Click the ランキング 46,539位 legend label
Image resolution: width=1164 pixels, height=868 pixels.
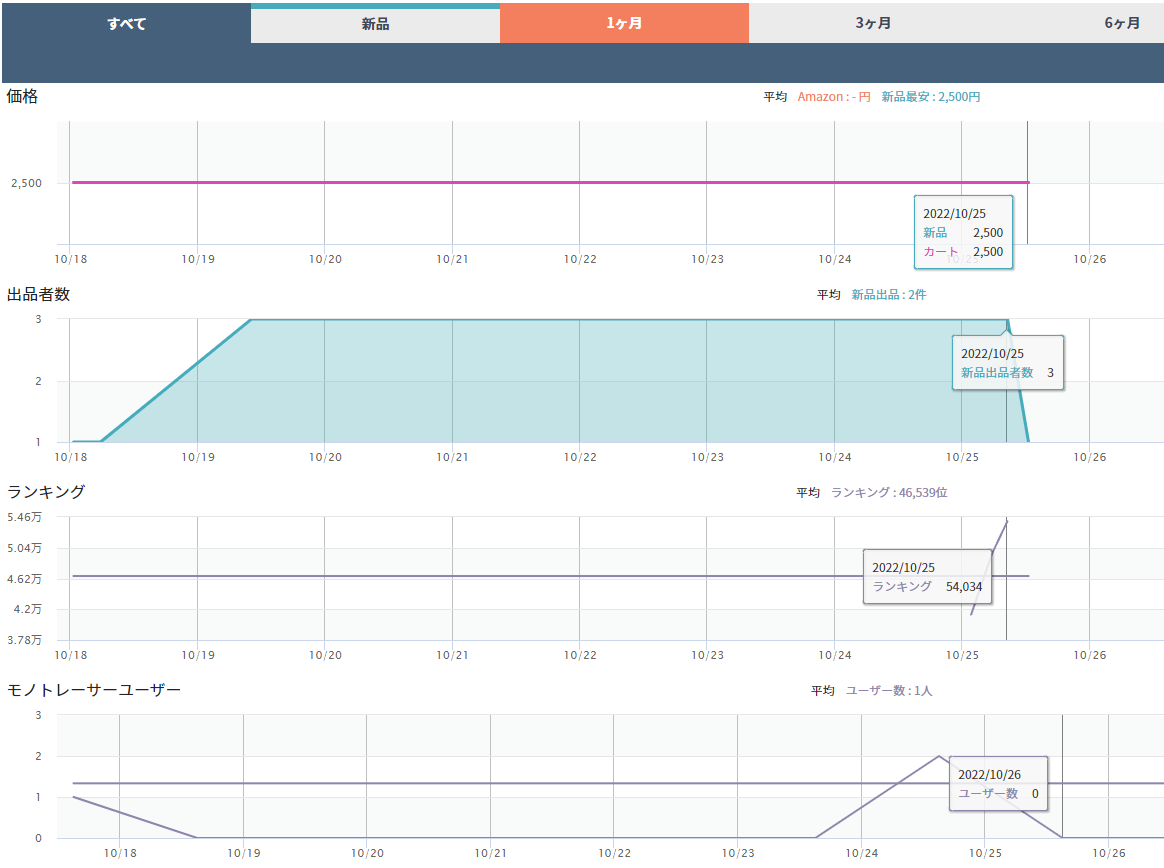(x=889, y=493)
